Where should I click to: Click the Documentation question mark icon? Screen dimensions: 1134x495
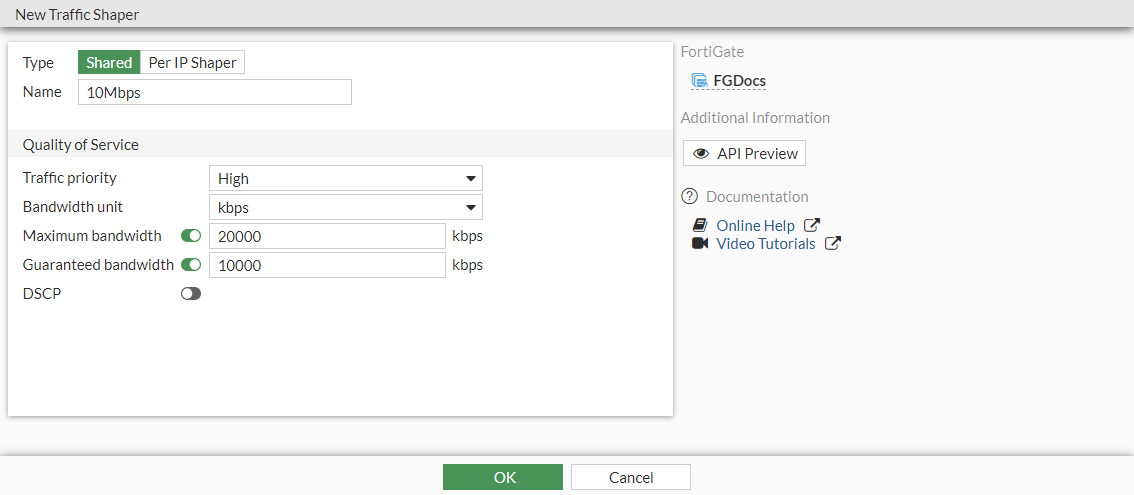point(689,197)
